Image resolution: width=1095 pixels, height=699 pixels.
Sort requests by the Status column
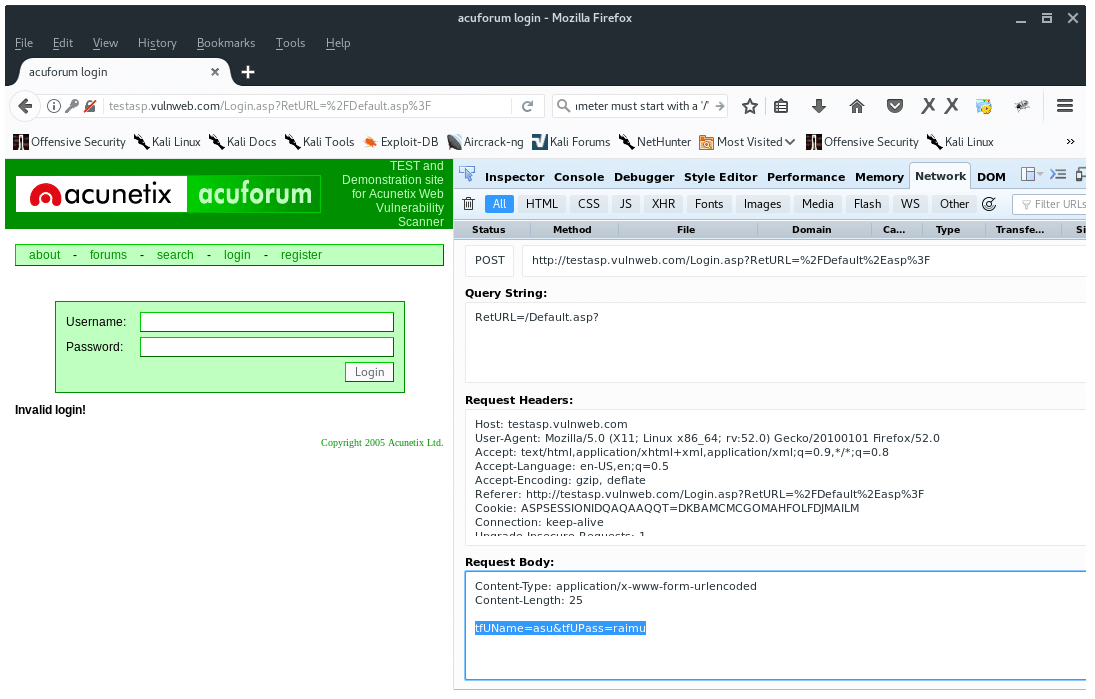point(489,230)
